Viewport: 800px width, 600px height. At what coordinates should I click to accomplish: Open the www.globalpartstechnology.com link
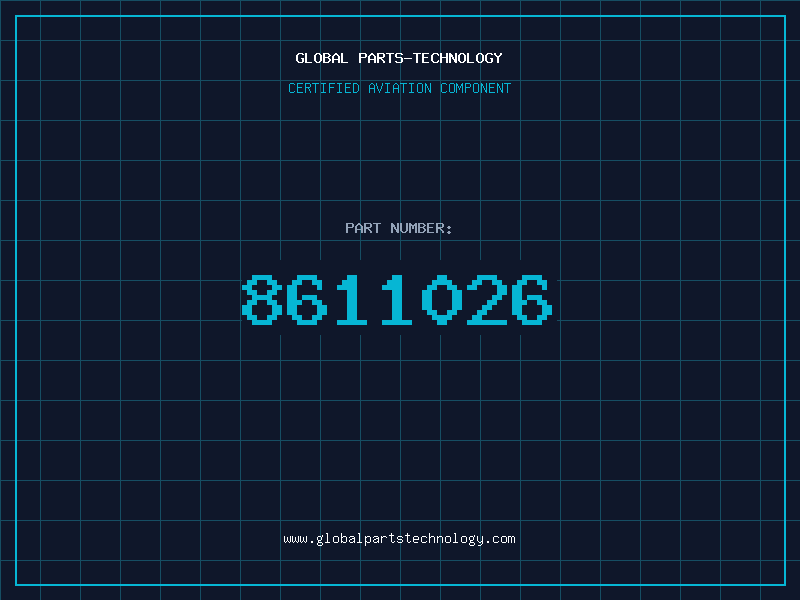pyautogui.click(x=399, y=539)
